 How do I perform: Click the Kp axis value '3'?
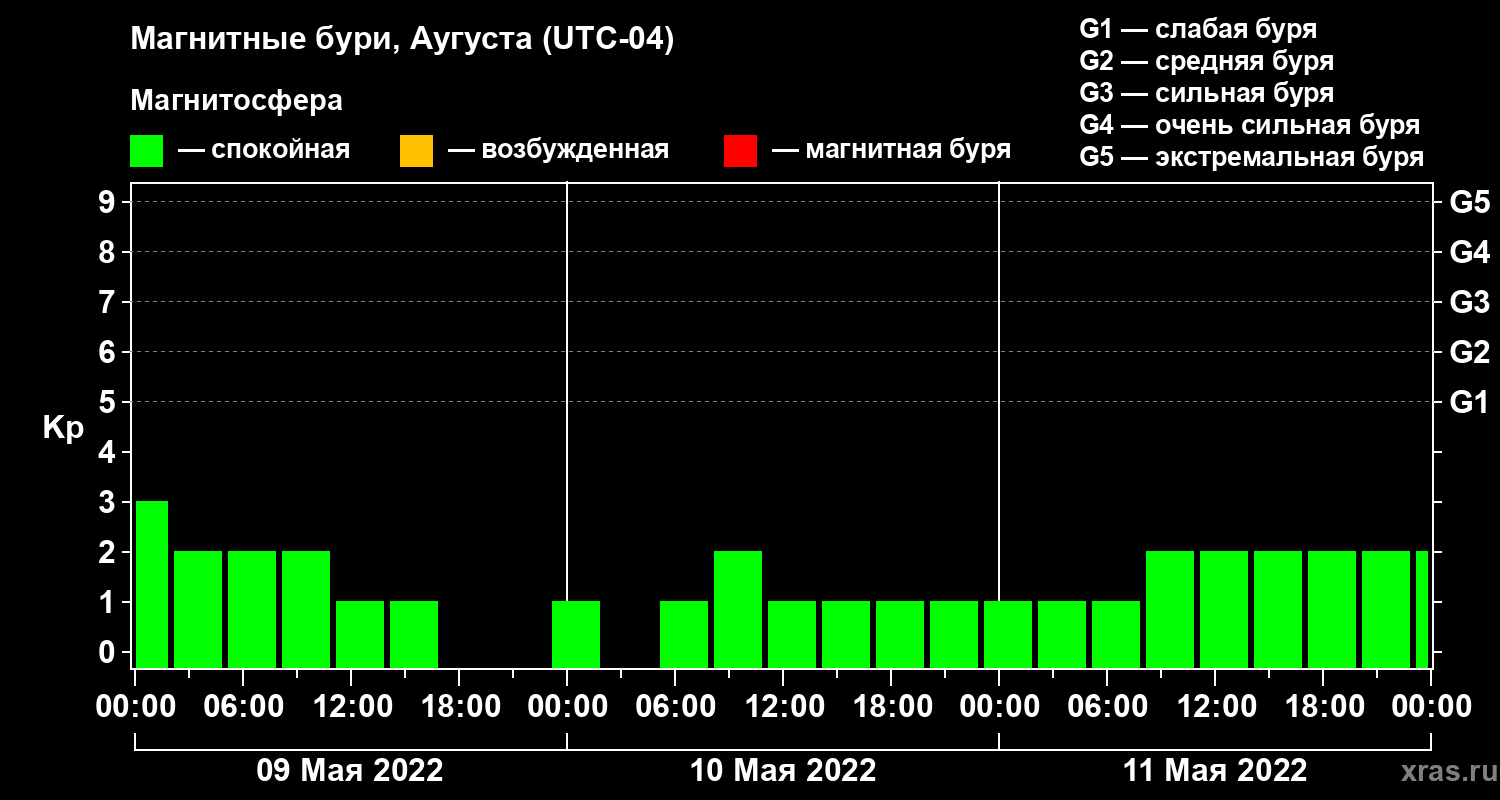pos(109,502)
